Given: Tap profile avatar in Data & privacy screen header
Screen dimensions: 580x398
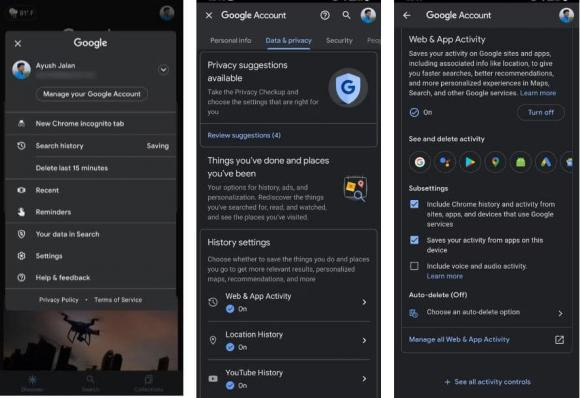Looking at the screenshot, I should point(368,16).
